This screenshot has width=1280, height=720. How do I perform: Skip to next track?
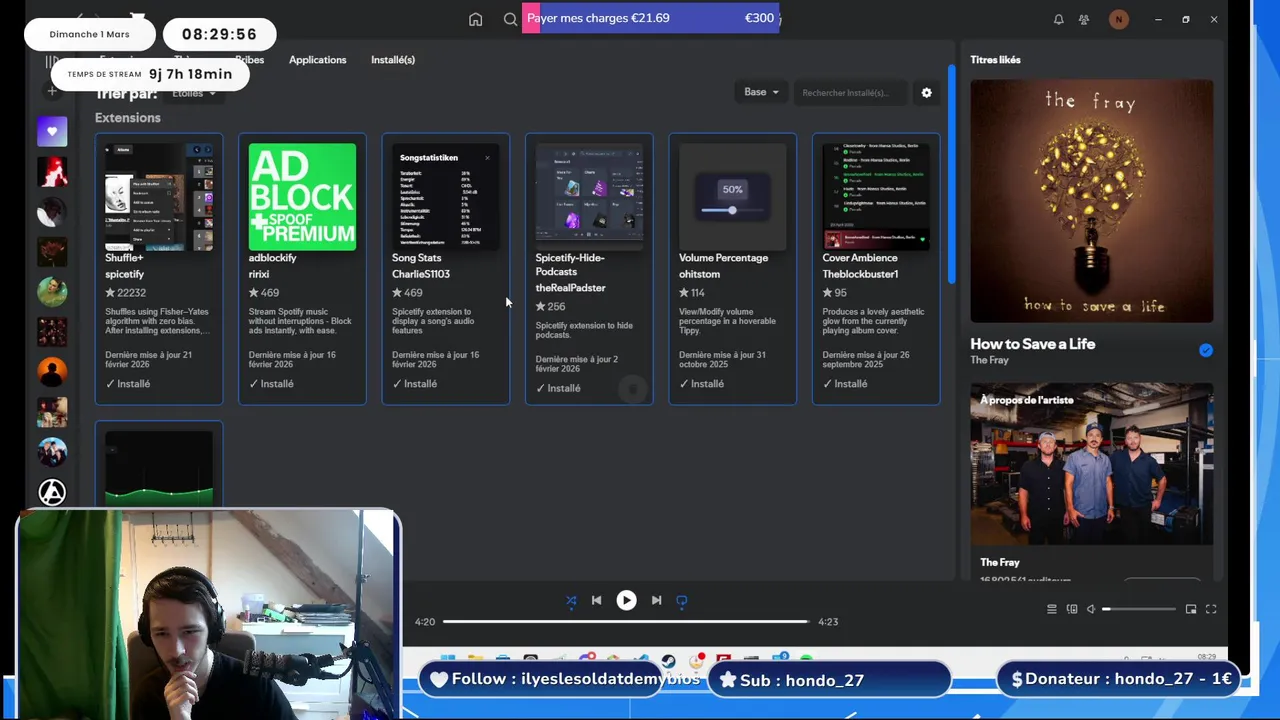[656, 600]
